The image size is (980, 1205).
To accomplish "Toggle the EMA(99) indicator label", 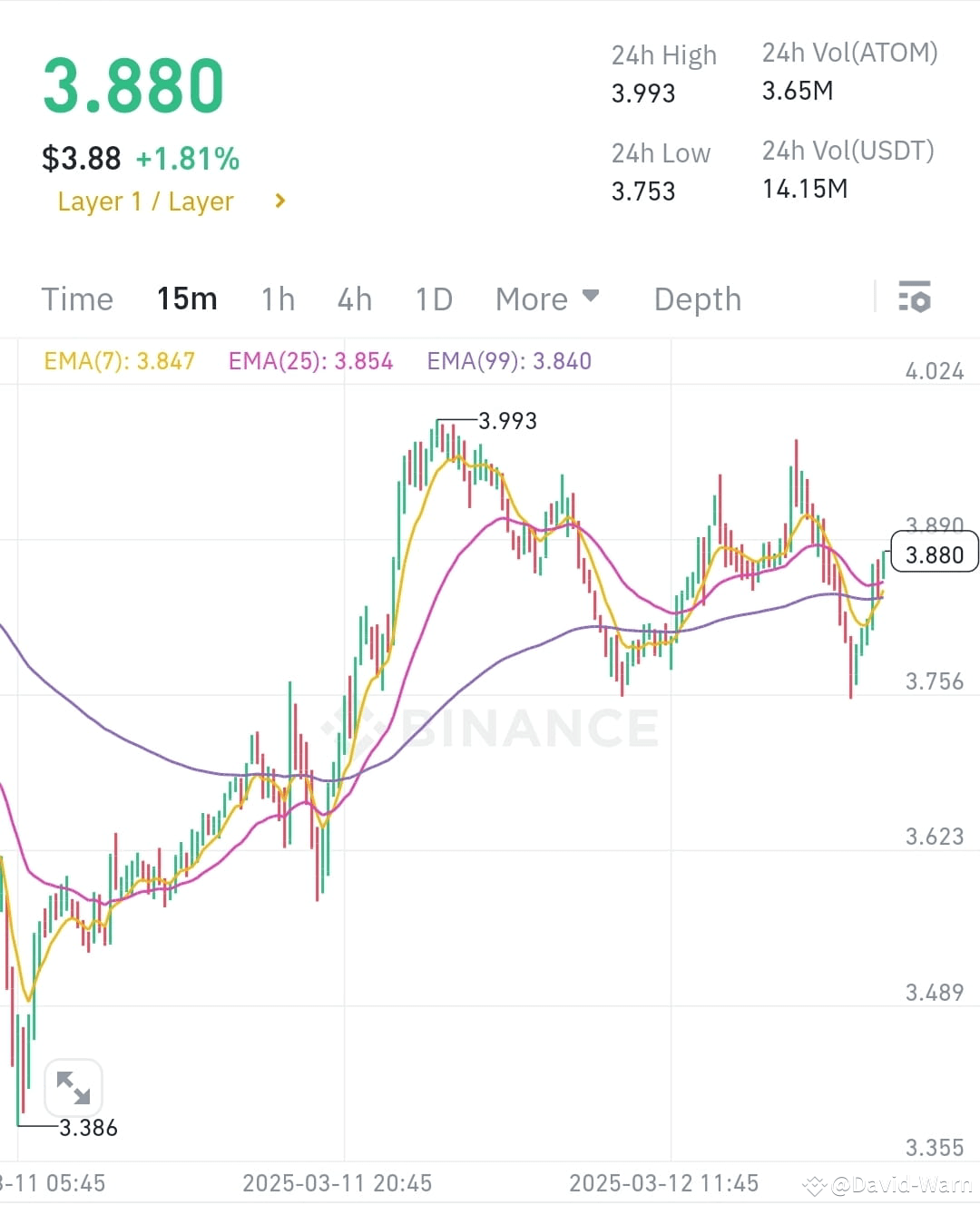I will [508, 360].
